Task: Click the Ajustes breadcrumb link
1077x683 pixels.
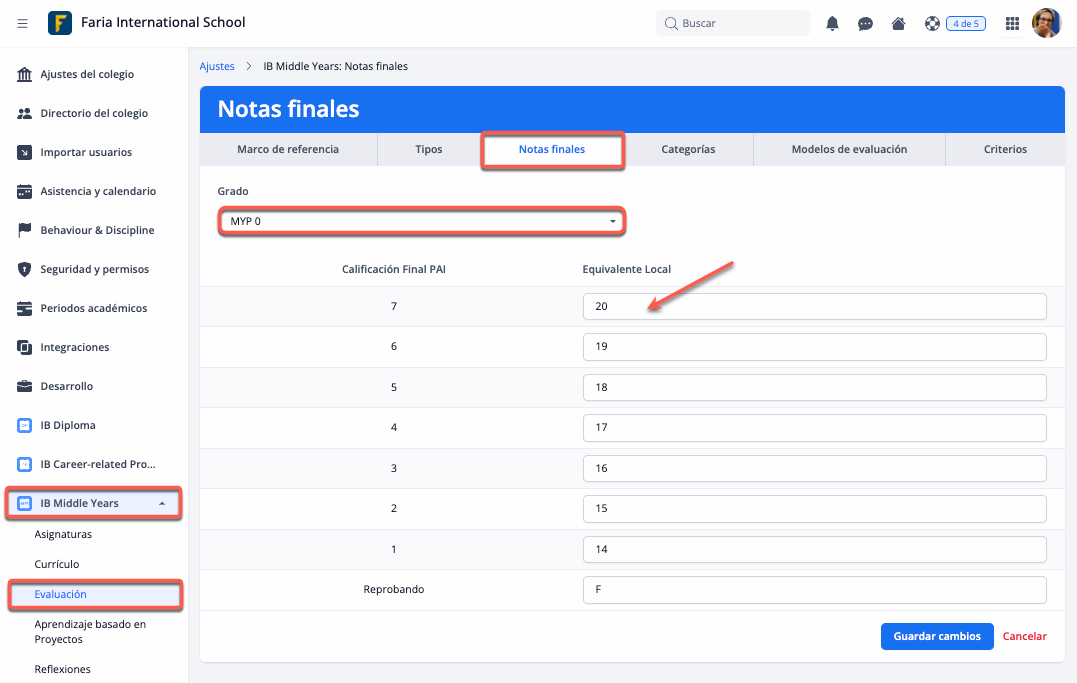Action: [x=217, y=66]
